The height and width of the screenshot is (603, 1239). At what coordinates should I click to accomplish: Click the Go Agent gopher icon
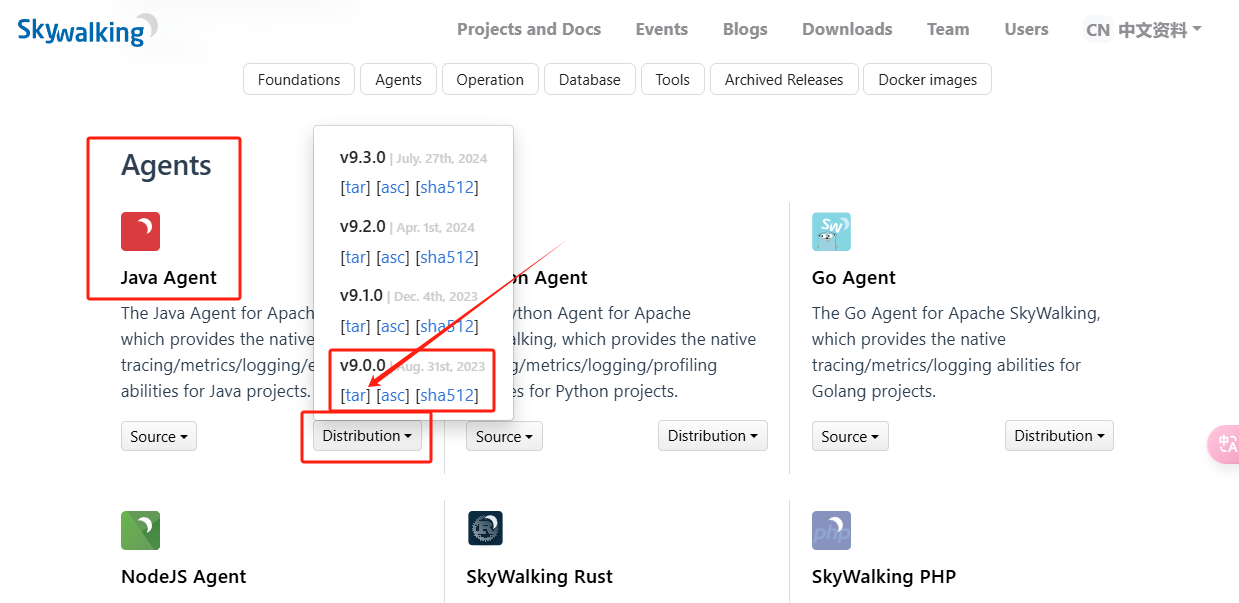tap(831, 231)
